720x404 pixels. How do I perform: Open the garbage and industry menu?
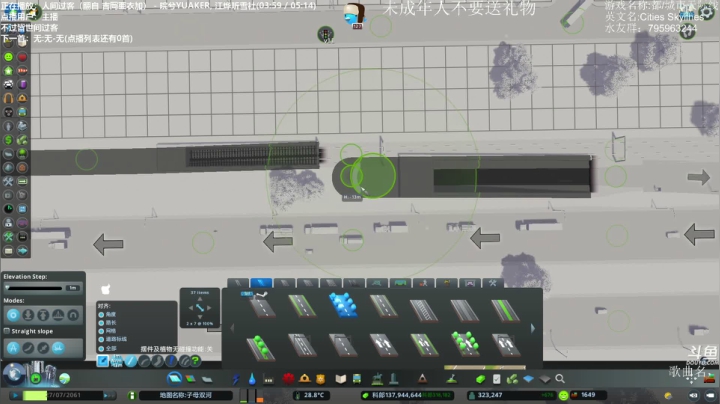click(x=269, y=379)
